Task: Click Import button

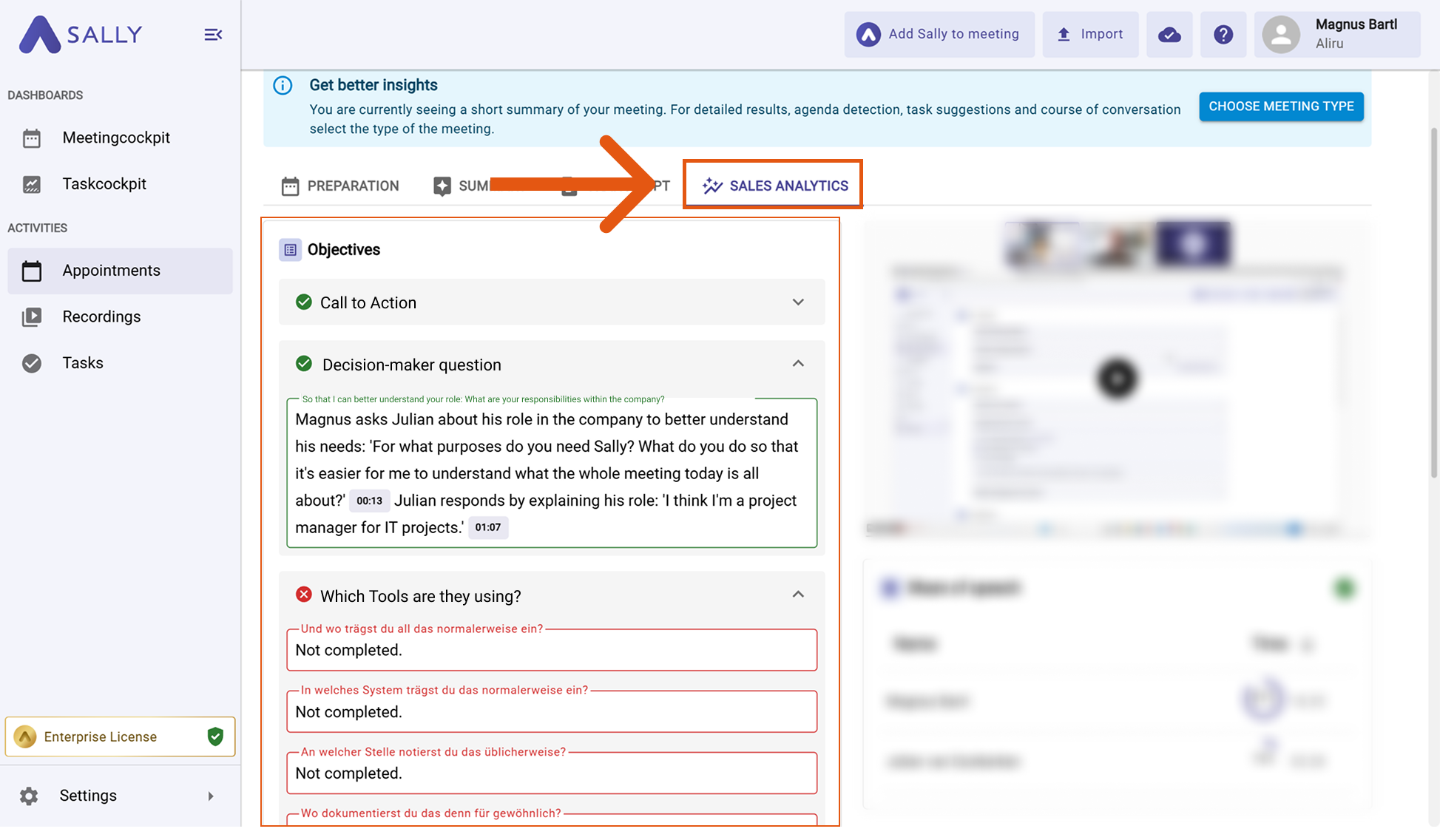Action: [1090, 34]
